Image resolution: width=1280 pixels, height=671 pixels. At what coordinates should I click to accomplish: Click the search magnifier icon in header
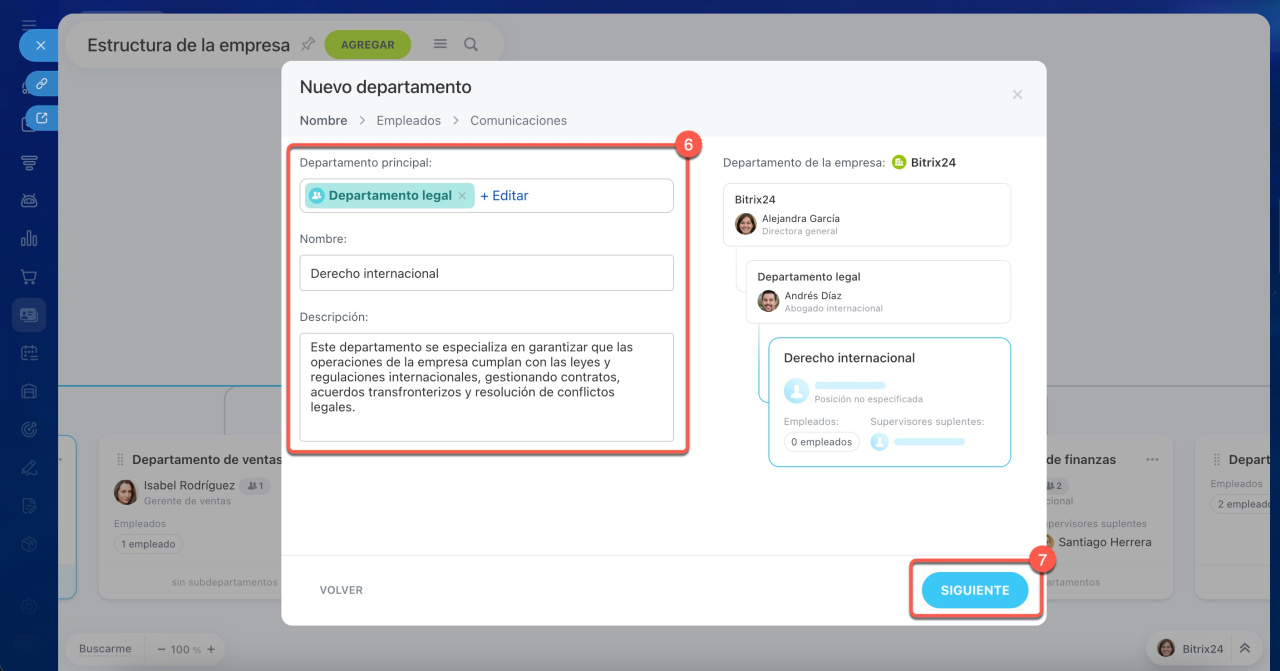pyautogui.click(x=471, y=45)
